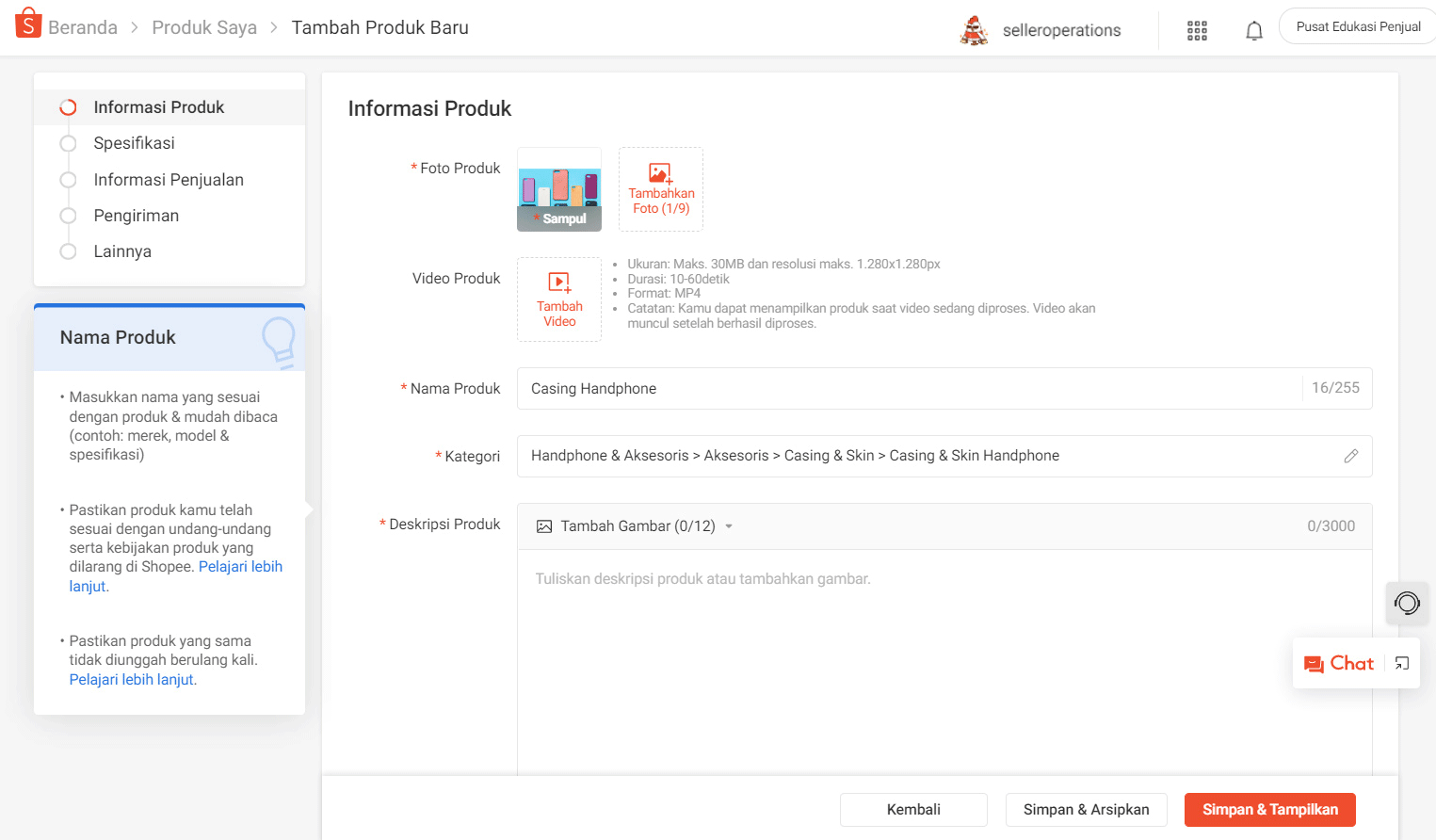Click the pencil icon to edit Kategori
Screen dimensions: 1436x840
click(x=1351, y=456)
